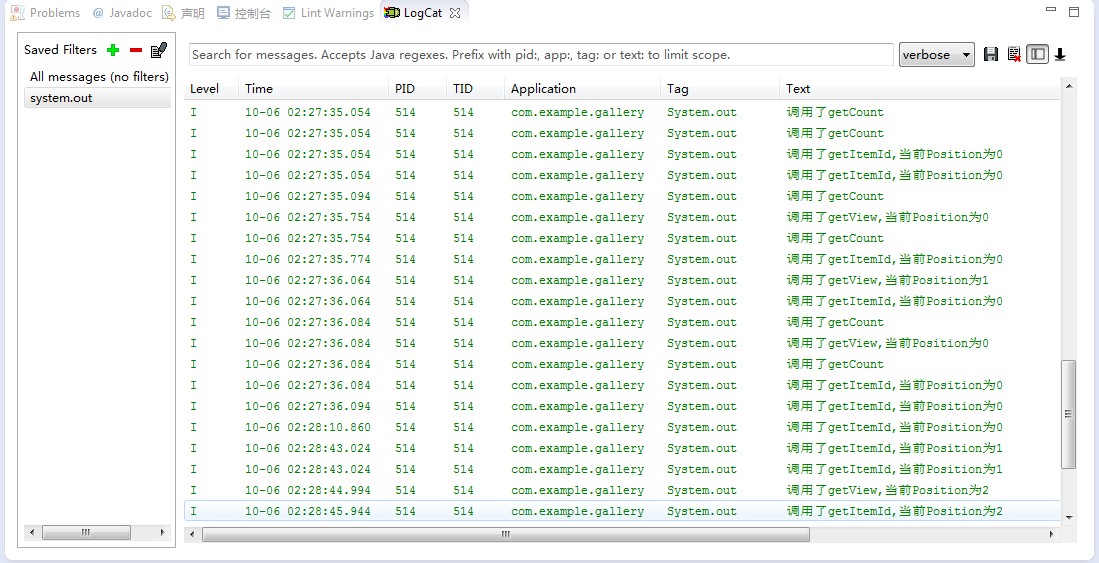Export selected log items to file

[990, 54]
